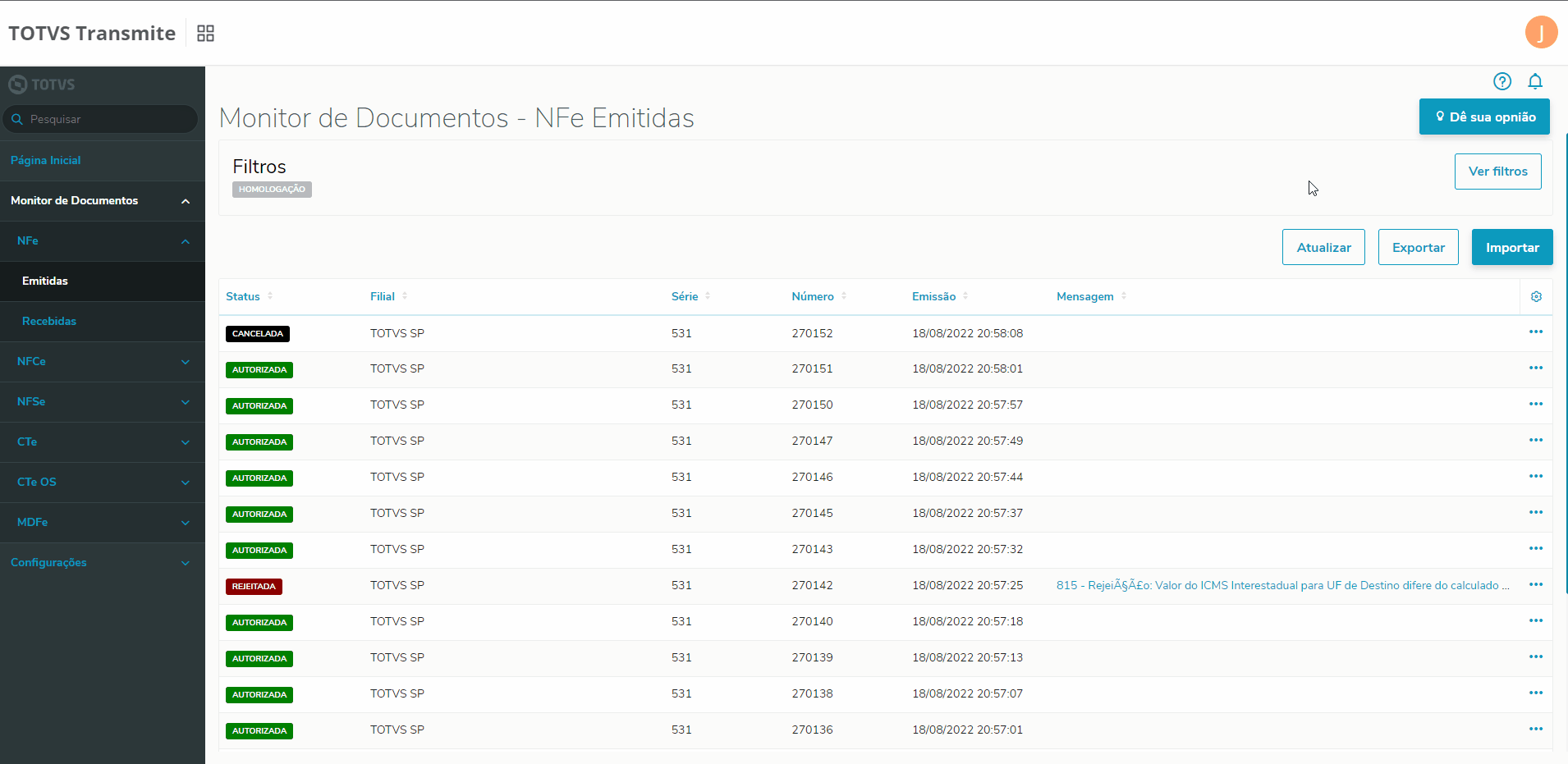Expand the MDFe sidebar section
This screenshot has width=1568, height=764.
tap(186, 523)
